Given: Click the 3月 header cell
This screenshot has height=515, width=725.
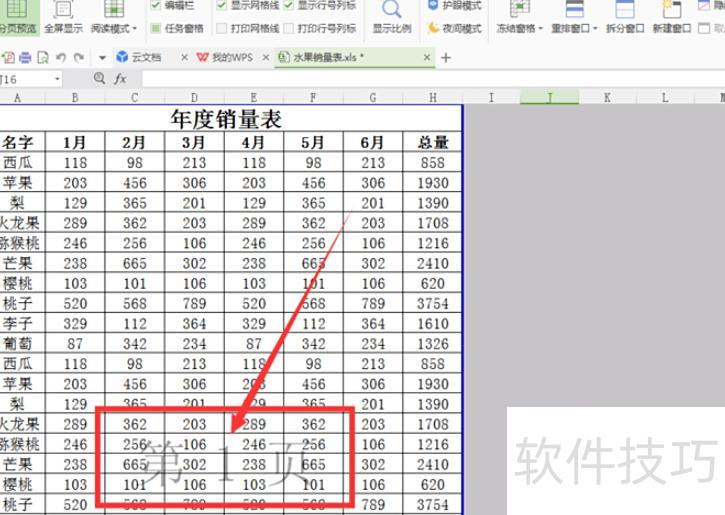Looking at the screenshot, I should [x=194, y=142].
